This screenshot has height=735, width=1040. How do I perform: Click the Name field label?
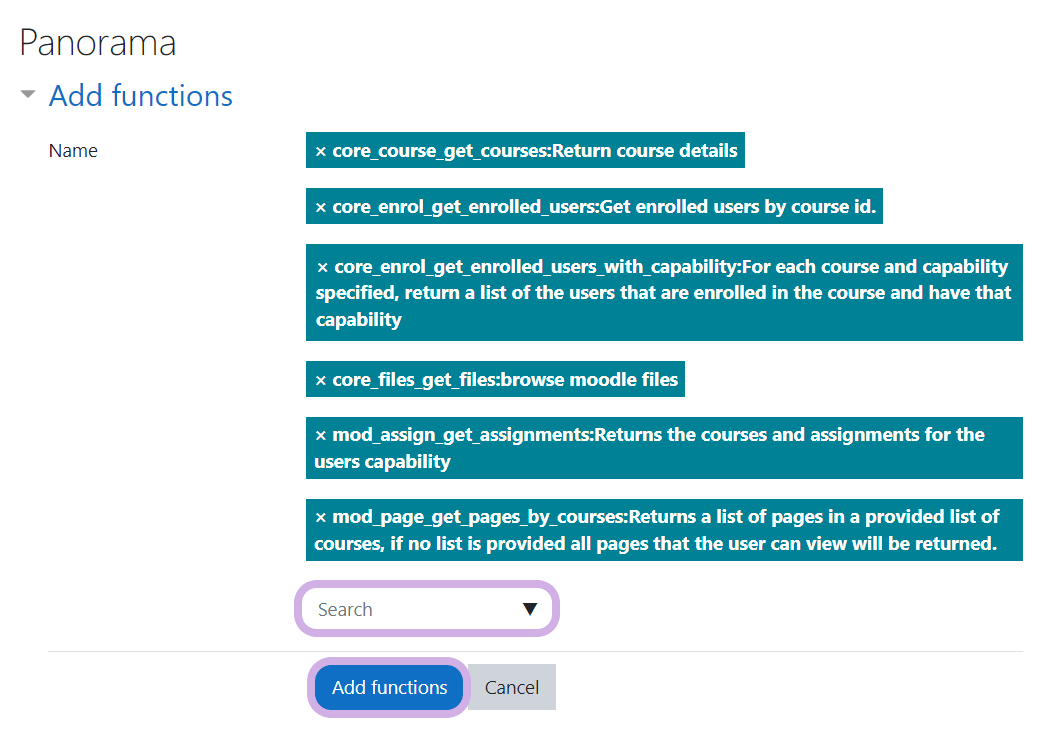click(x=73, y=151)
